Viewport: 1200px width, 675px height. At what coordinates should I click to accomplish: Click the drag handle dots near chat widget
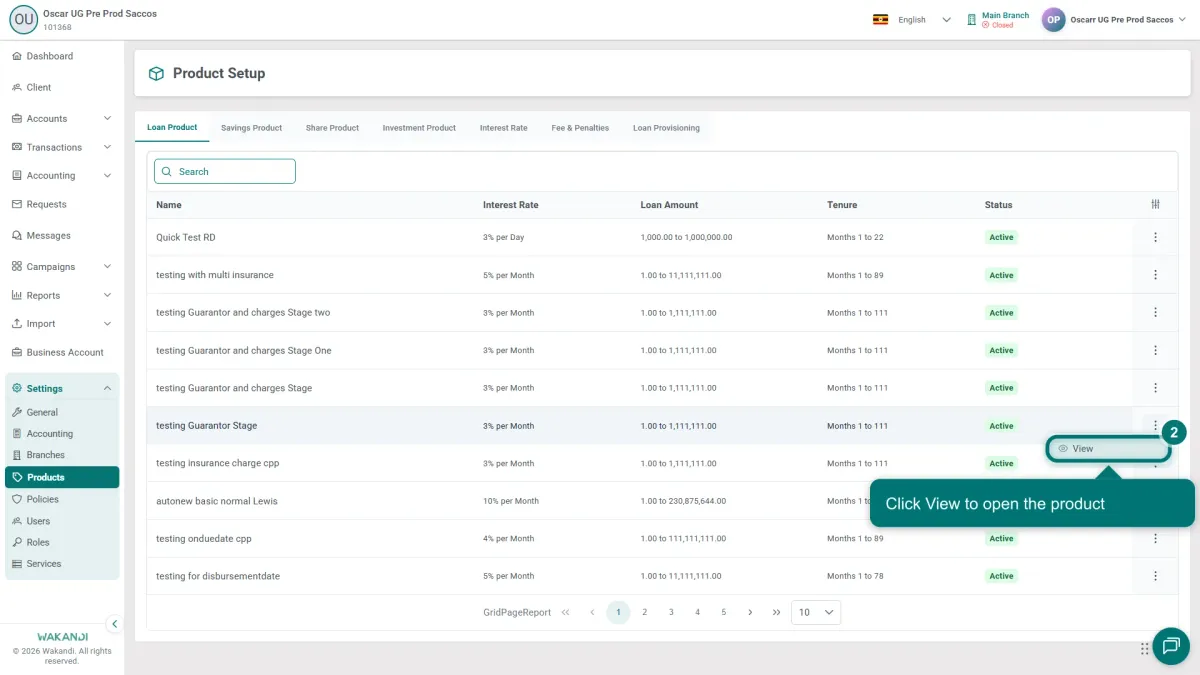tap(1145, 649)
